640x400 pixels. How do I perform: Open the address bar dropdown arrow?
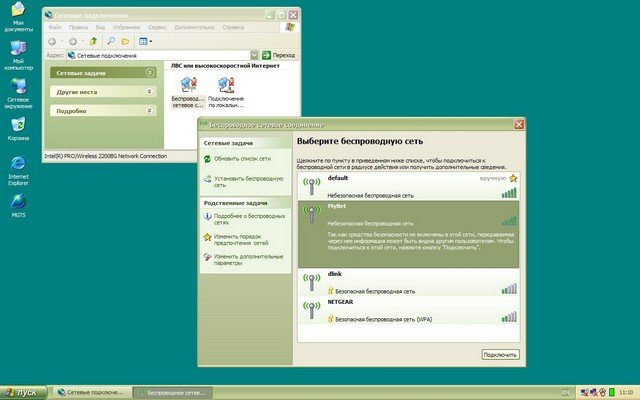coord(255,55)
